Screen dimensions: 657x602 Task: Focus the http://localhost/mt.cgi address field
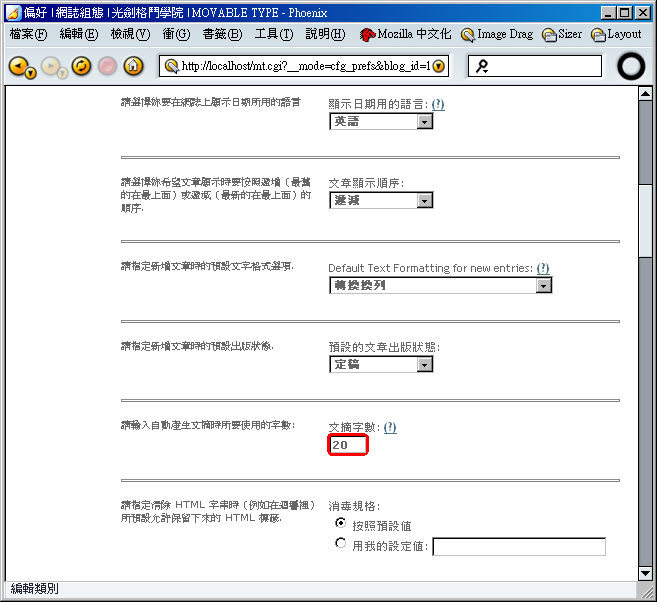point(306,66)
